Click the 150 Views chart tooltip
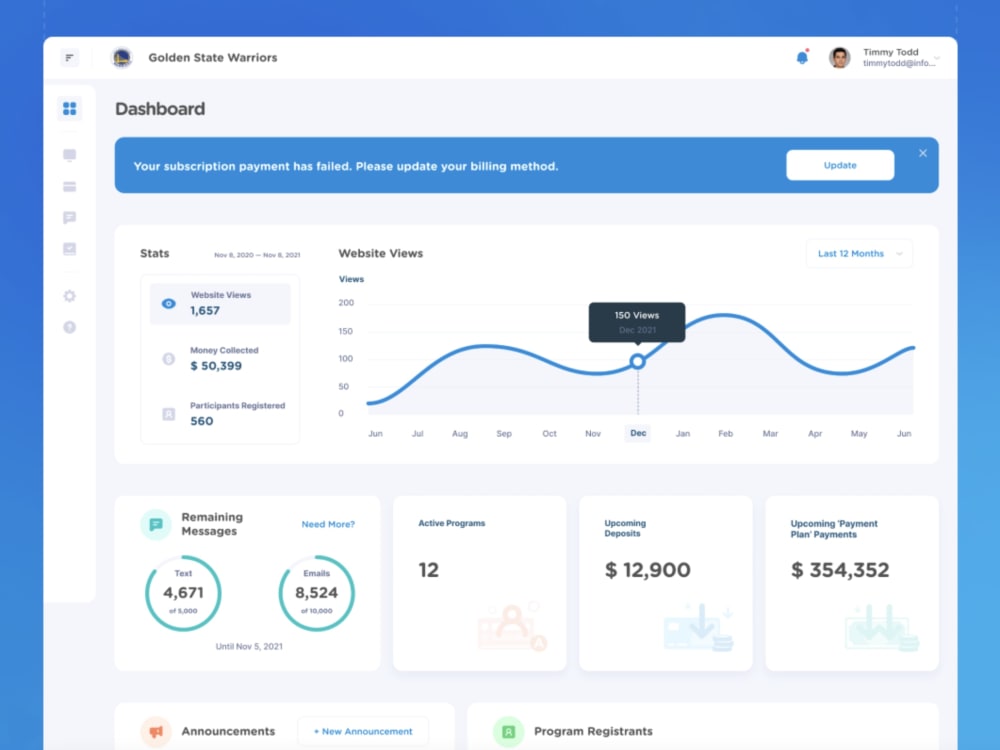This screenshot has height=750, width=1000. (637, 322)
